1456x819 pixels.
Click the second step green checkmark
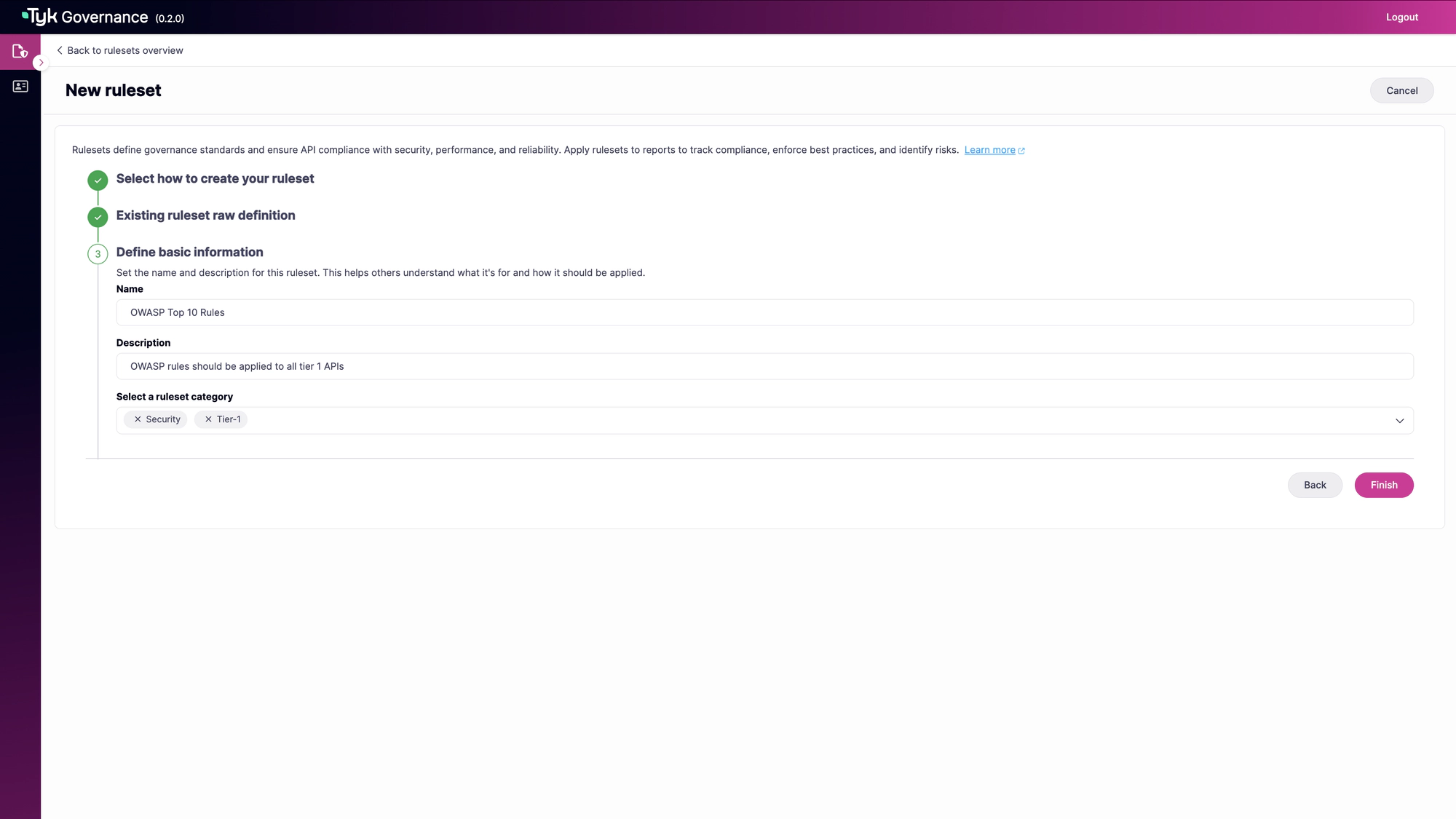(x=98, y=217)
